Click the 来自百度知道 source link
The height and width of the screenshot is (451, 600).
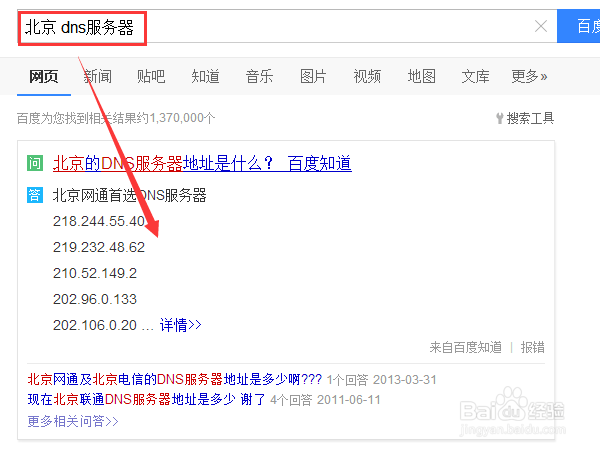click(465, 347)
